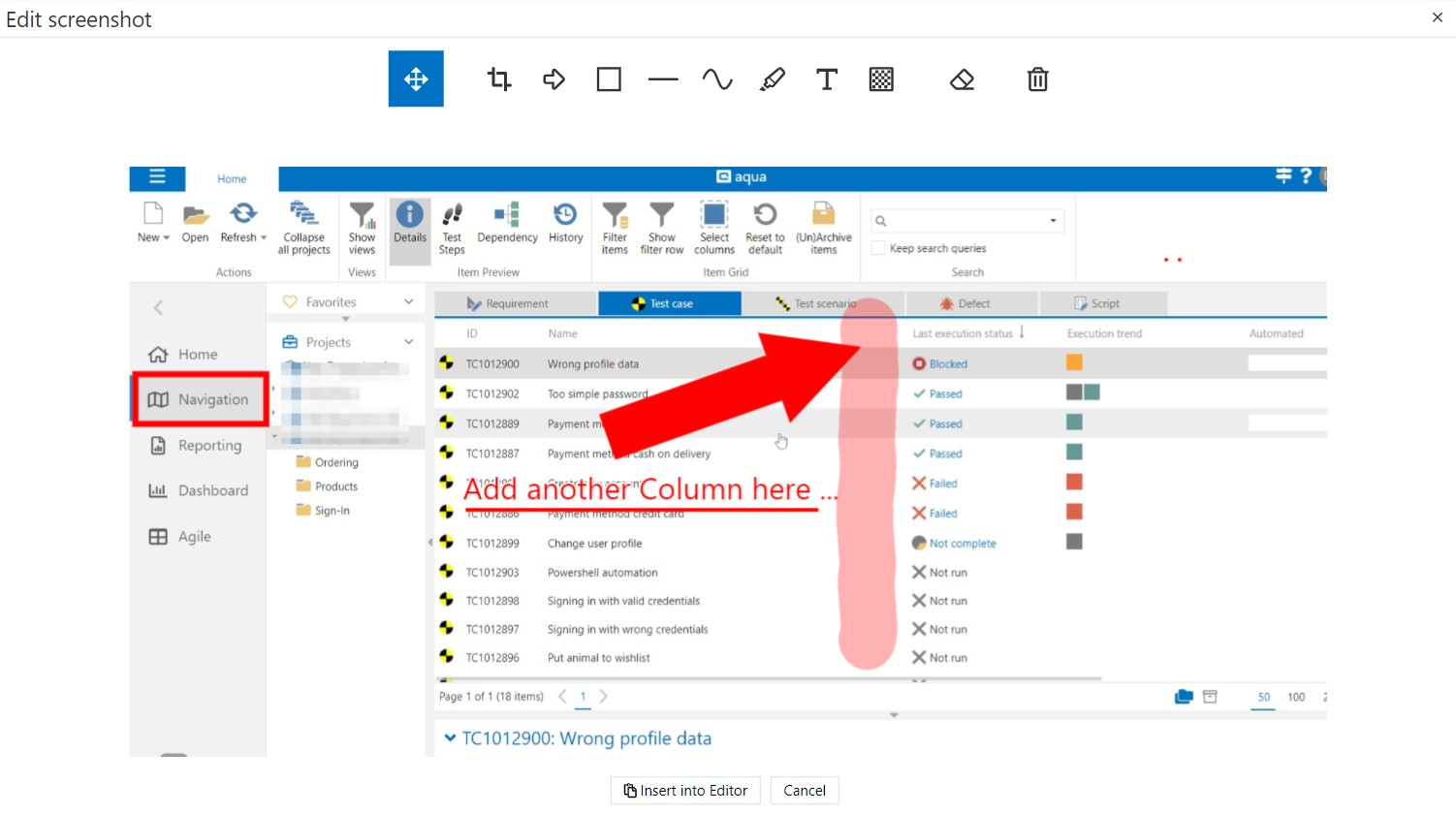
Task: Select the freehand curve tool
Action: pyautogui.click(x=717, y=79)
